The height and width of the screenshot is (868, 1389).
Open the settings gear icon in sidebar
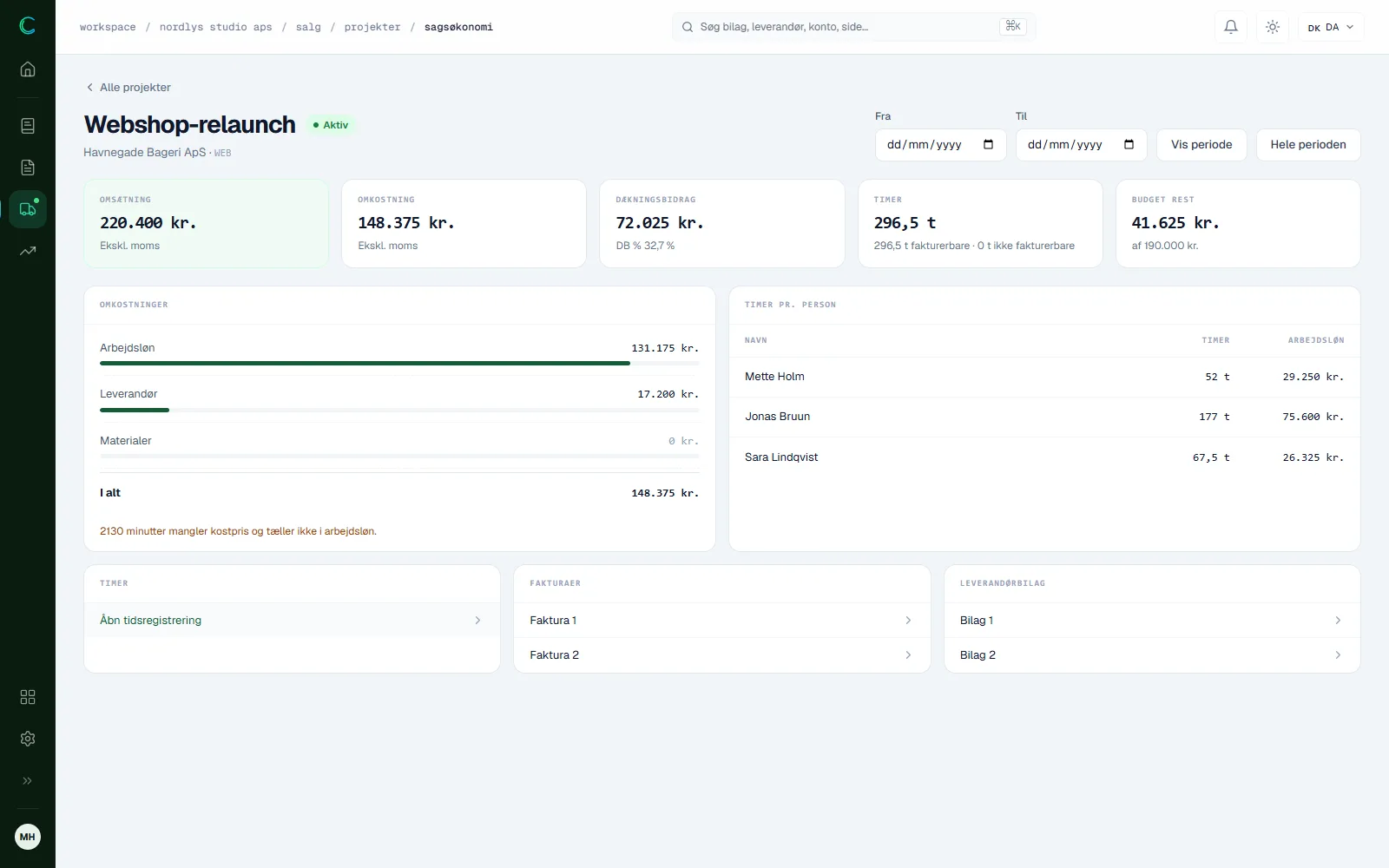28,739
